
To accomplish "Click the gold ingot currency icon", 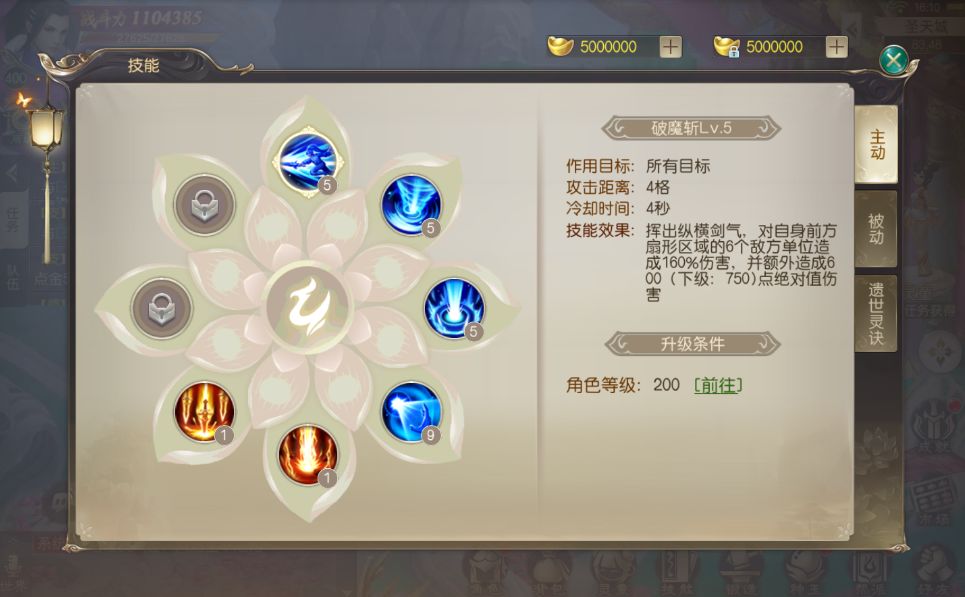I will point(560,46).
